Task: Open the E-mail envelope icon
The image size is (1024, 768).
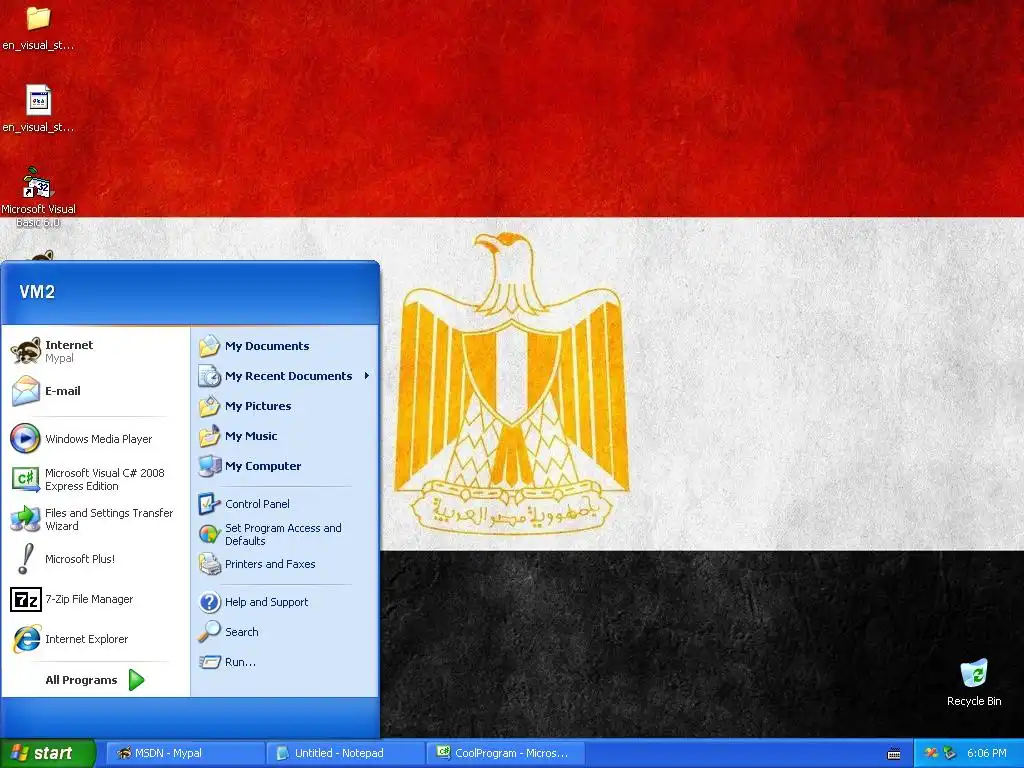Action: pos(26,391)
